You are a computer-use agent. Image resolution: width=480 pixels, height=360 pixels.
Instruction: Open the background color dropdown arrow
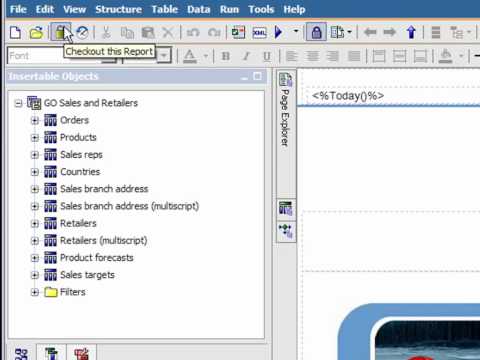coord(461,56)
